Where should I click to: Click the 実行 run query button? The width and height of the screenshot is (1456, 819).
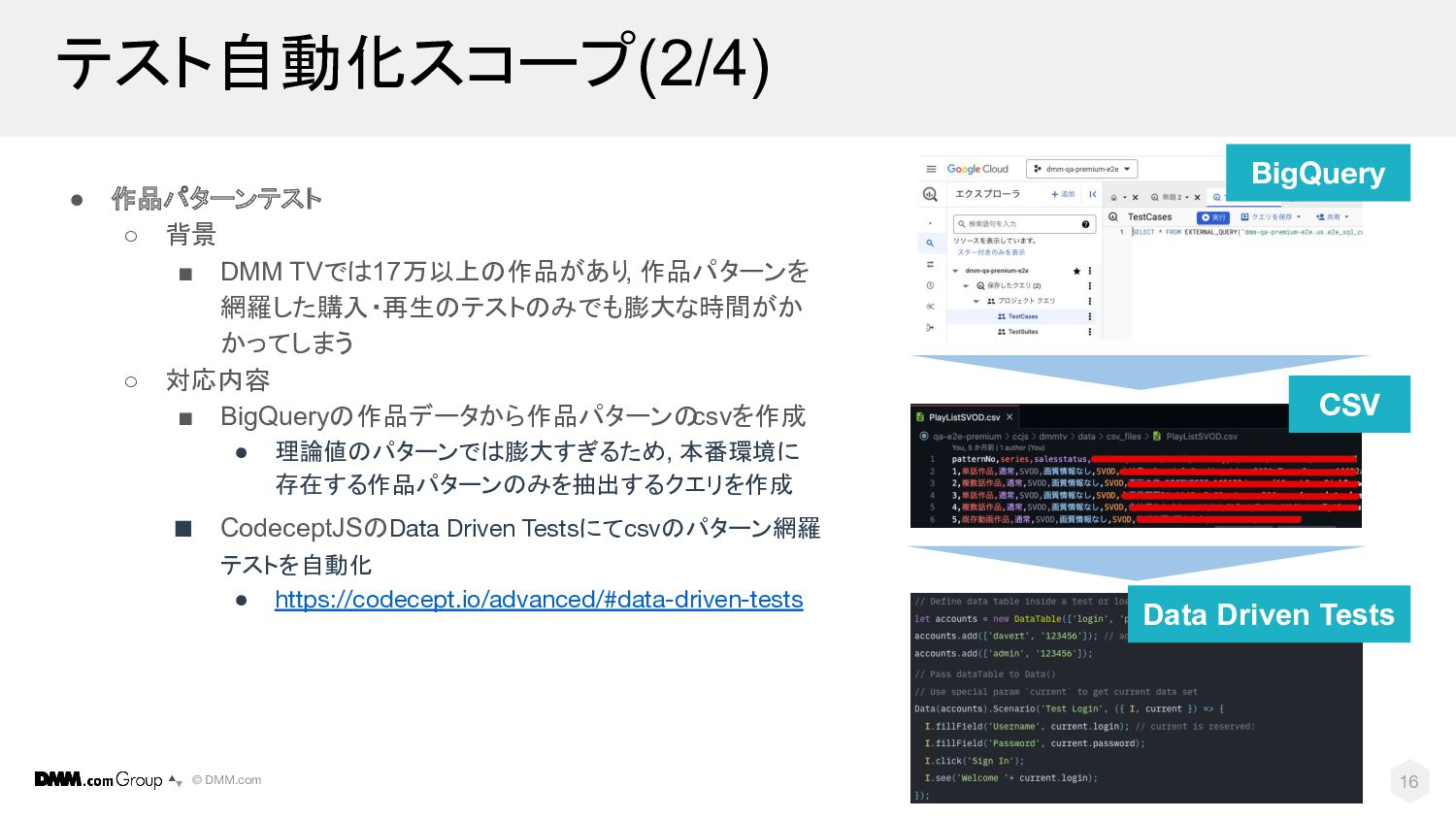1213,217
